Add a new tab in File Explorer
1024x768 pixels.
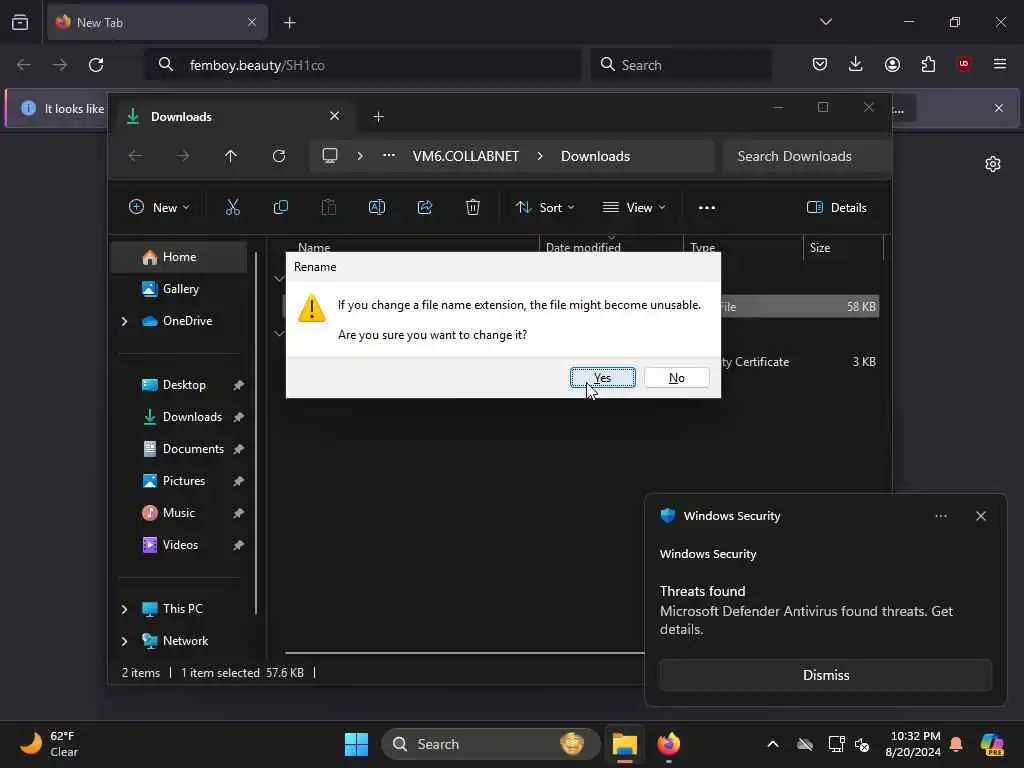378,117
